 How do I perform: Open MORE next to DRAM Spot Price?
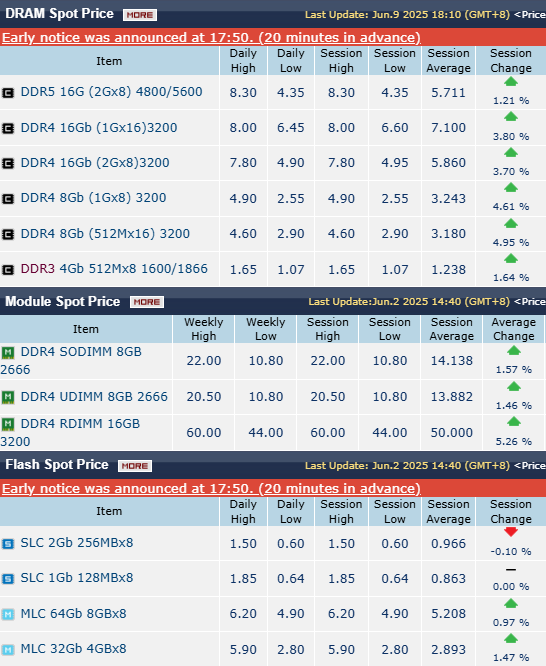(140, 15)
